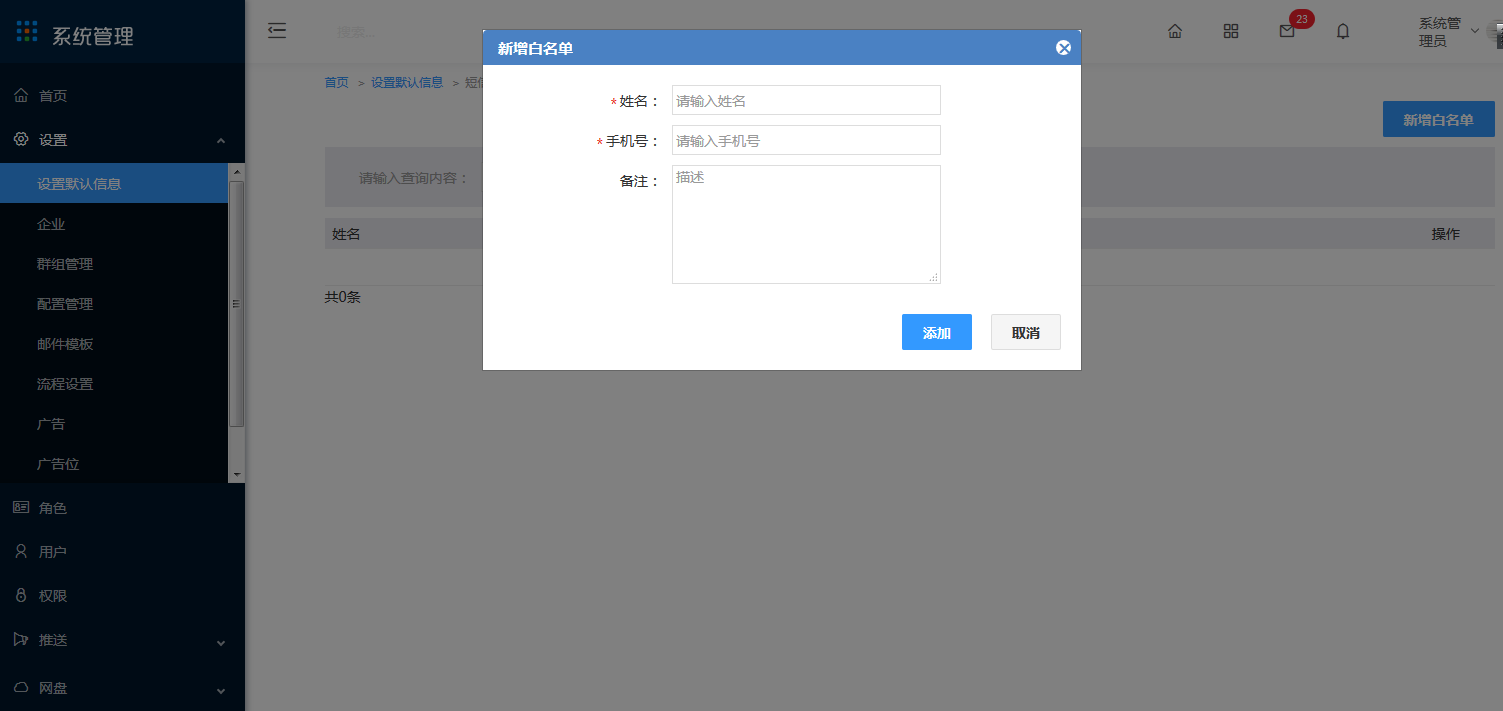Click the 用户 person icon
This screenshot has width=1503, height=711.
(20, 551)
